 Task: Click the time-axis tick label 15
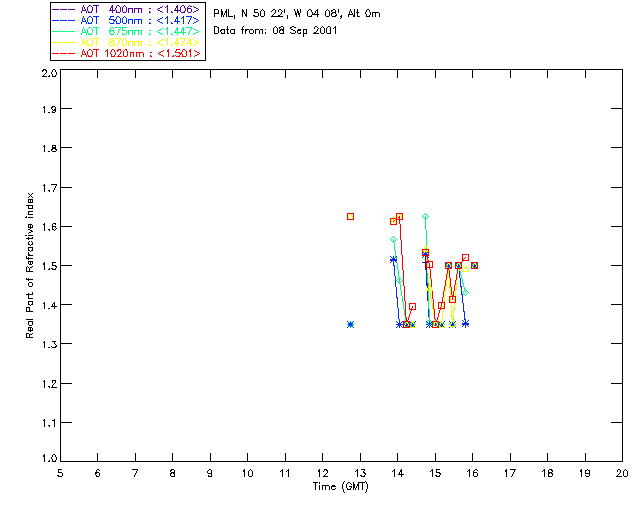click(435, 473)
